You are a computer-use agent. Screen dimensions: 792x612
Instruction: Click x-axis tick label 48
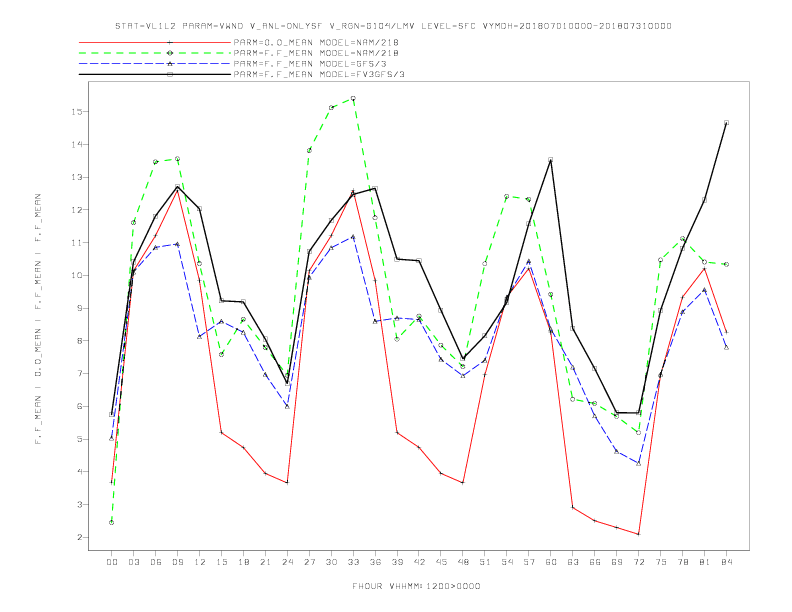click(x=463, y=562)
